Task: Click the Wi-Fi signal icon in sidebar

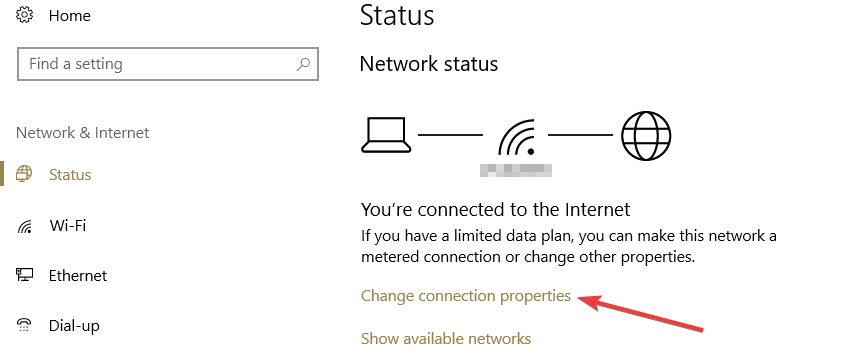Action: pos(25,226)
